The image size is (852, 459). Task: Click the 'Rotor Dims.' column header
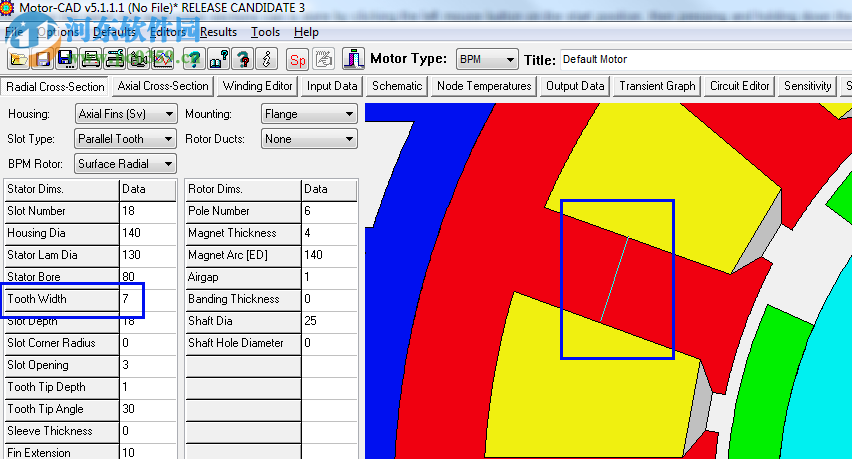pyautogui.click(x=243, y=189)
